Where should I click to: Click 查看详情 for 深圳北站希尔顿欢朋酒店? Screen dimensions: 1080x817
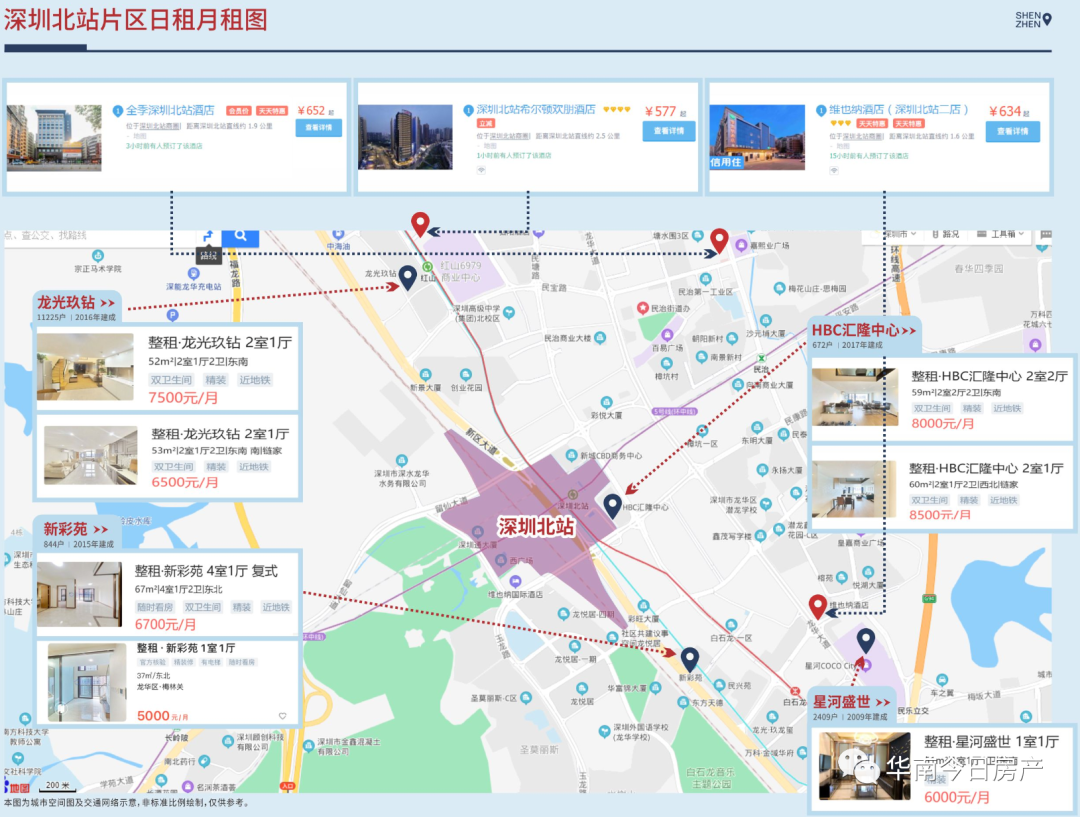tap(669, 131)
